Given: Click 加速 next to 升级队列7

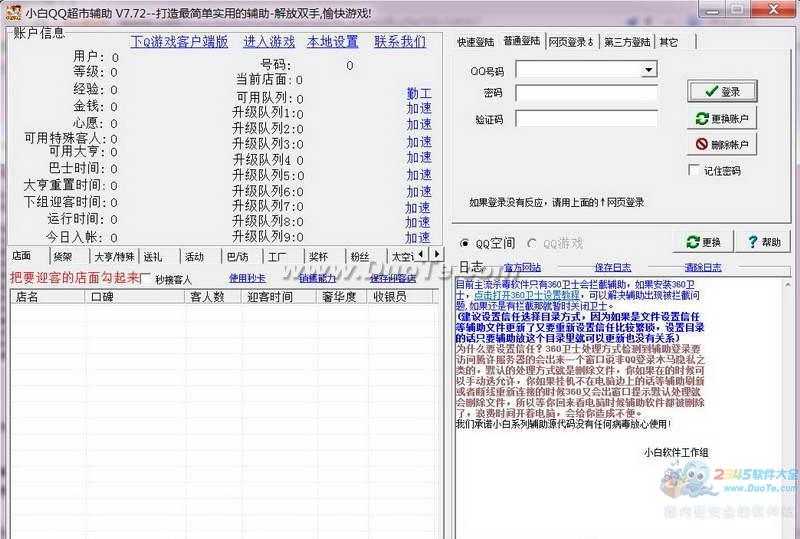Looking at the screenshot, I should pos(418,208).
